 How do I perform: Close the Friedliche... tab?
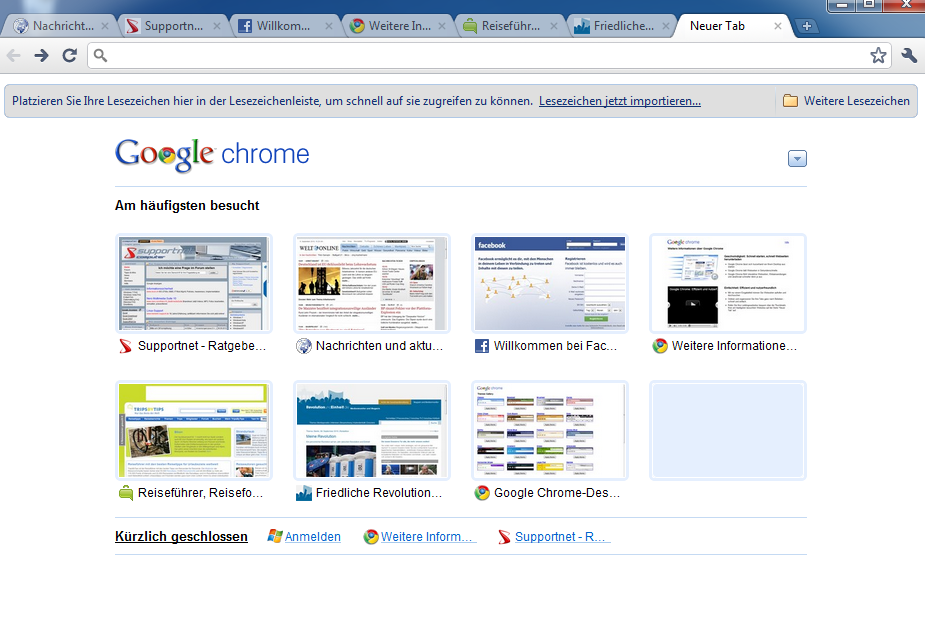(665, 26)
